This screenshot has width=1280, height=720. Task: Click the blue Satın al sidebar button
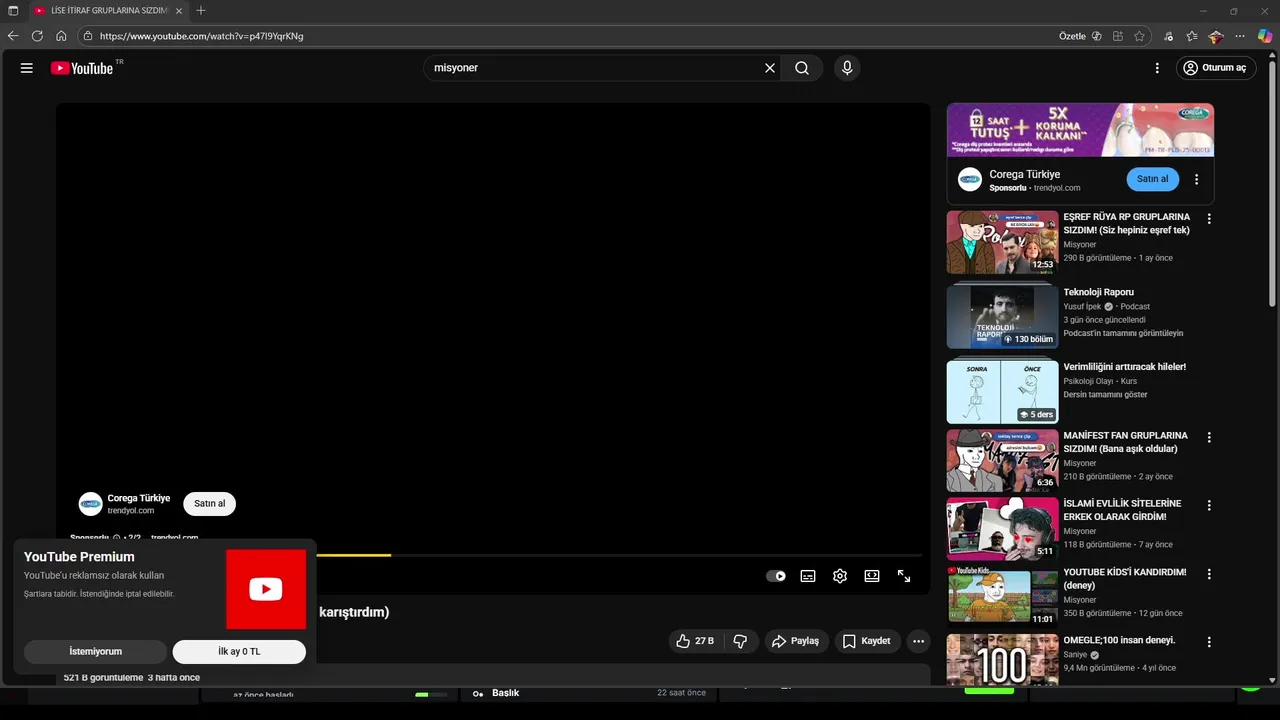tap(1152, 179)
